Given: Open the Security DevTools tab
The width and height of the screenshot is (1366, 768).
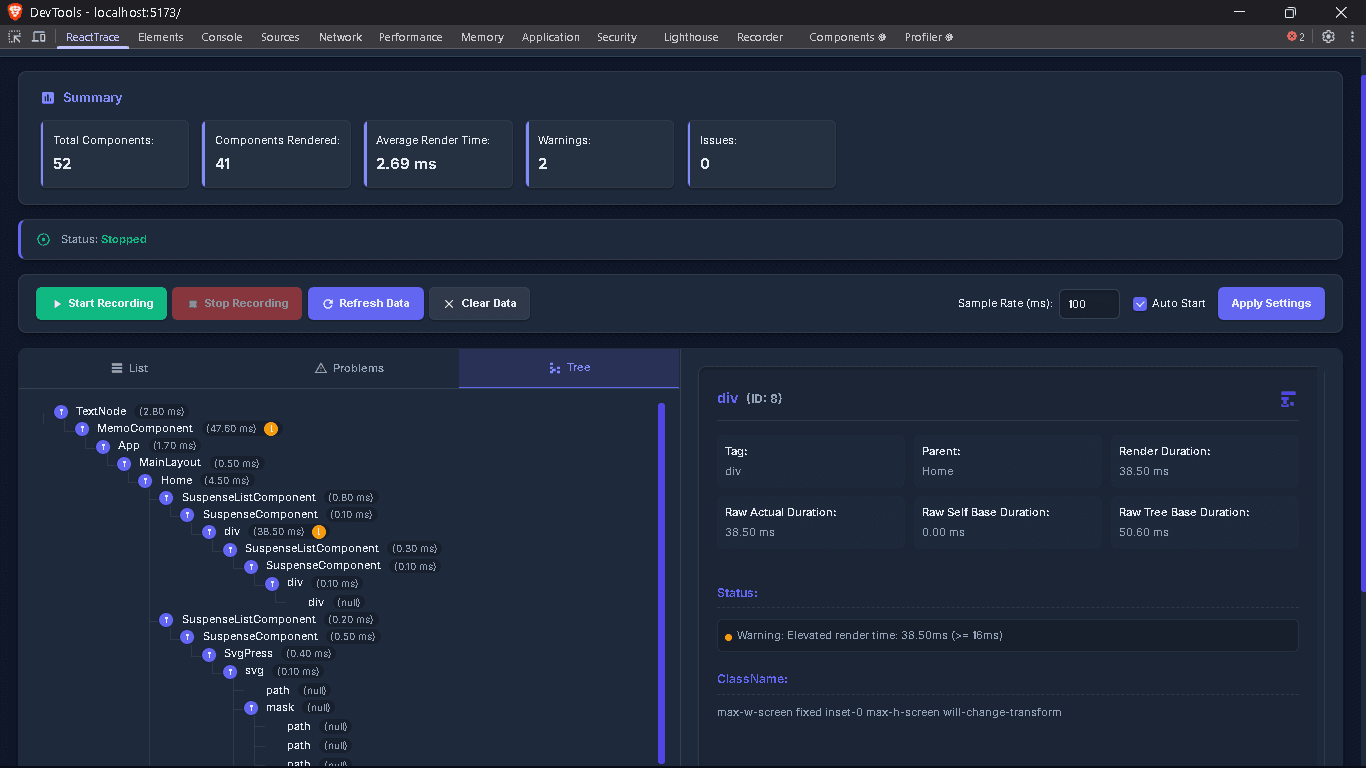Looking at the screenshot, I should (x=617, y=37).
